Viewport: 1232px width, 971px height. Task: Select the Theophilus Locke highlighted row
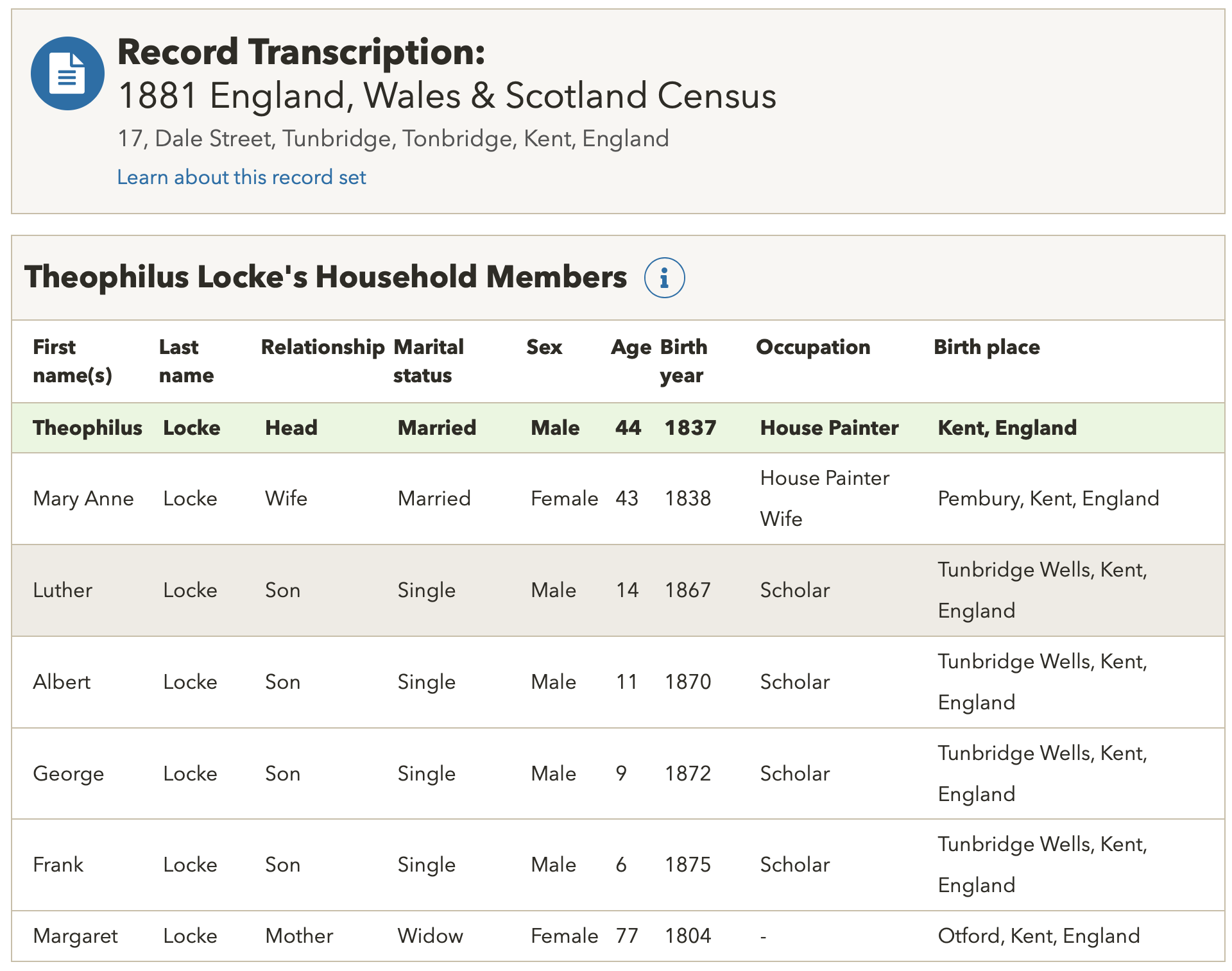click(x=616, y=428)
